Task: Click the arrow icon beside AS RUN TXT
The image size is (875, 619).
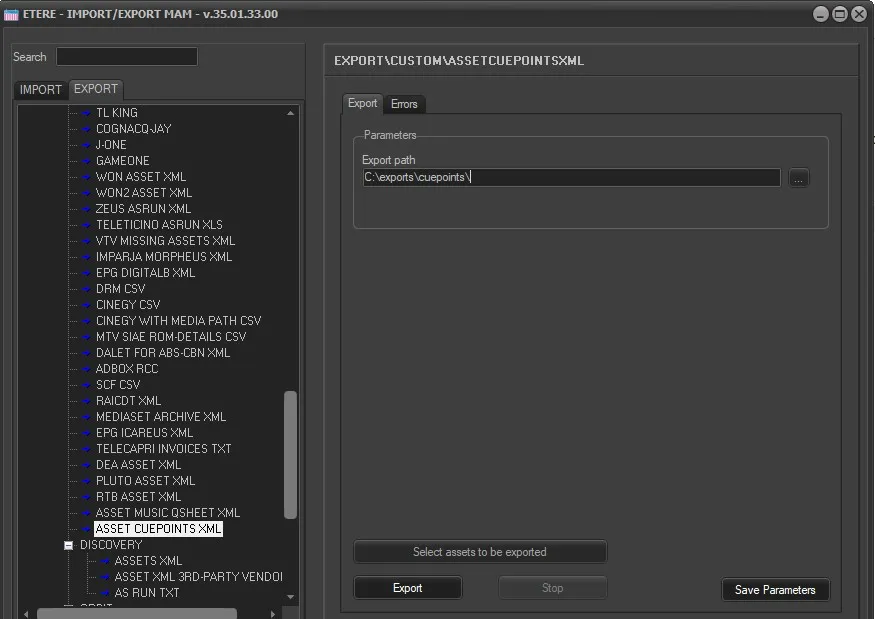Action: coord(105,593)
